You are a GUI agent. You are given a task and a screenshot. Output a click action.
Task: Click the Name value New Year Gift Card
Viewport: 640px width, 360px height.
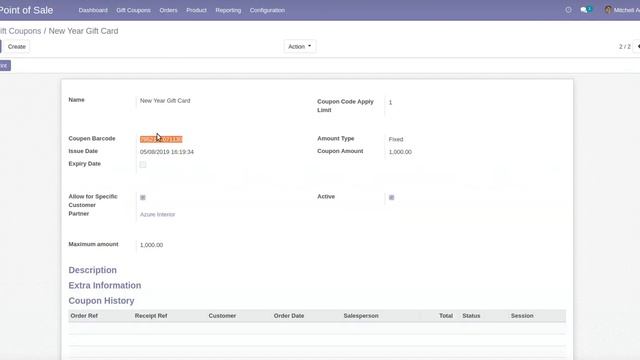[x=165, y=100]
